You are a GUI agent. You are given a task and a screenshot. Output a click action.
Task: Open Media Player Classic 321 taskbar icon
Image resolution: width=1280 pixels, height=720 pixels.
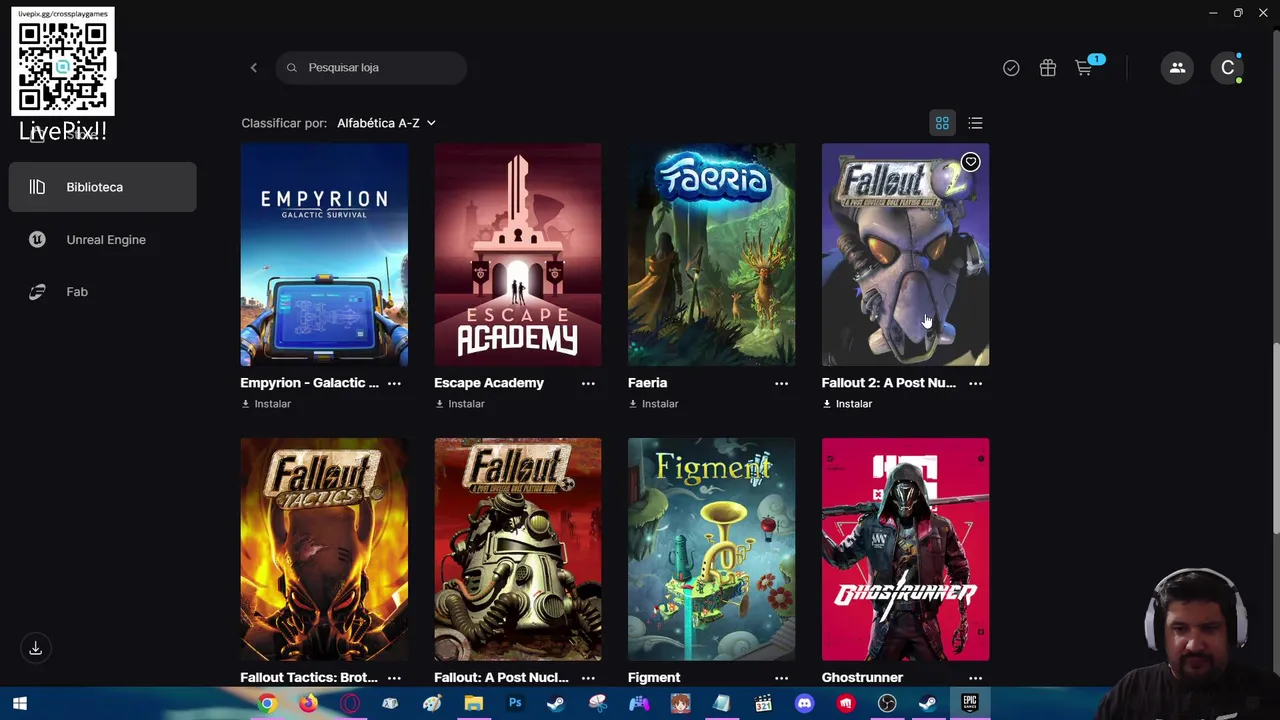pos(763,704)
